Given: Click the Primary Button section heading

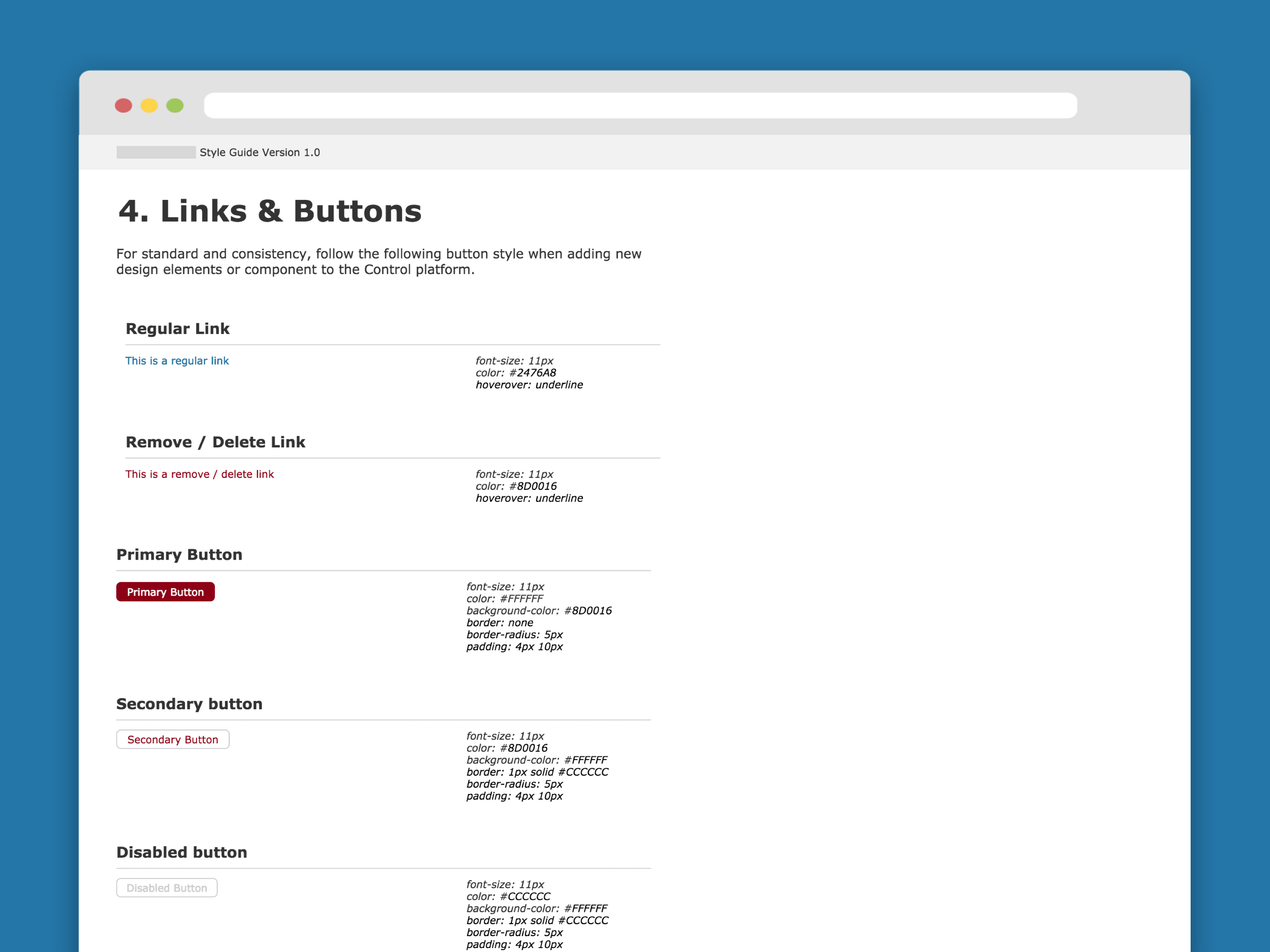Looking at the screenshot, I should point(179,555).
